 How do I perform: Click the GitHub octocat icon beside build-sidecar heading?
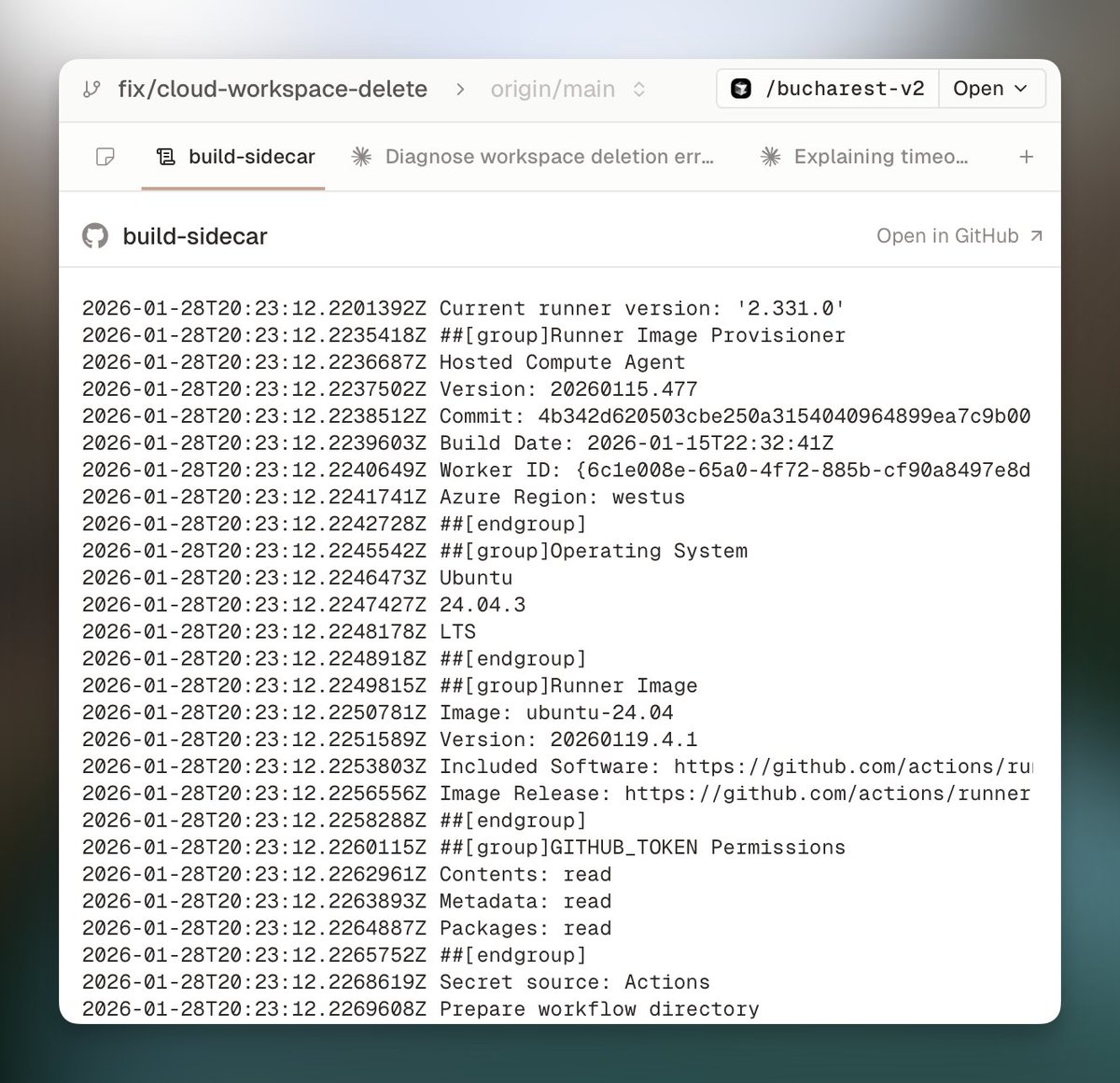pyautogui.click(x=93, y=236)
